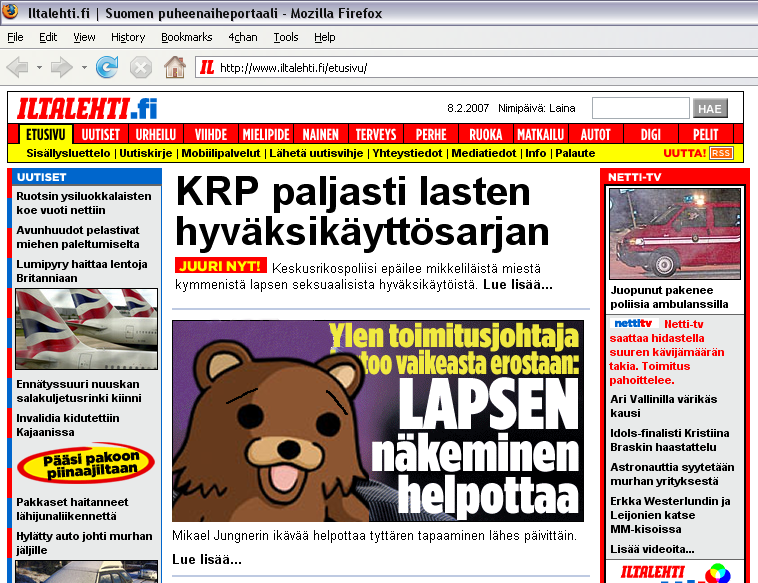Open Lumipyry haittaa lentoja Britanniaan

coord(82,271)
